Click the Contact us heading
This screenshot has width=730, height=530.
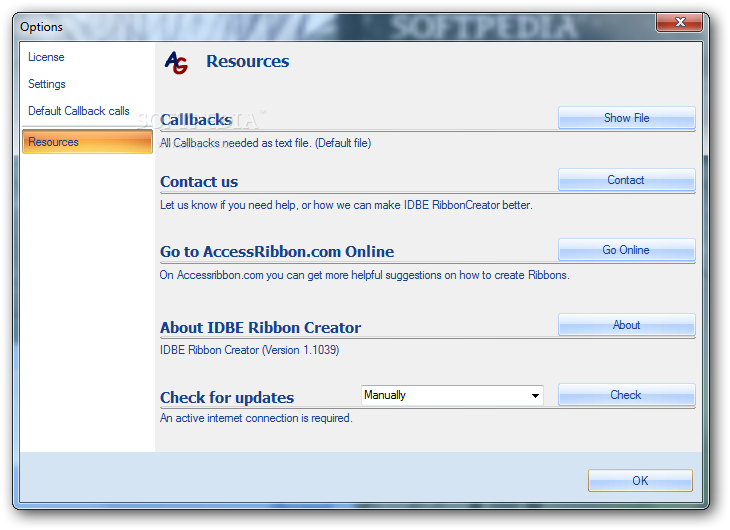pos(199,182)
